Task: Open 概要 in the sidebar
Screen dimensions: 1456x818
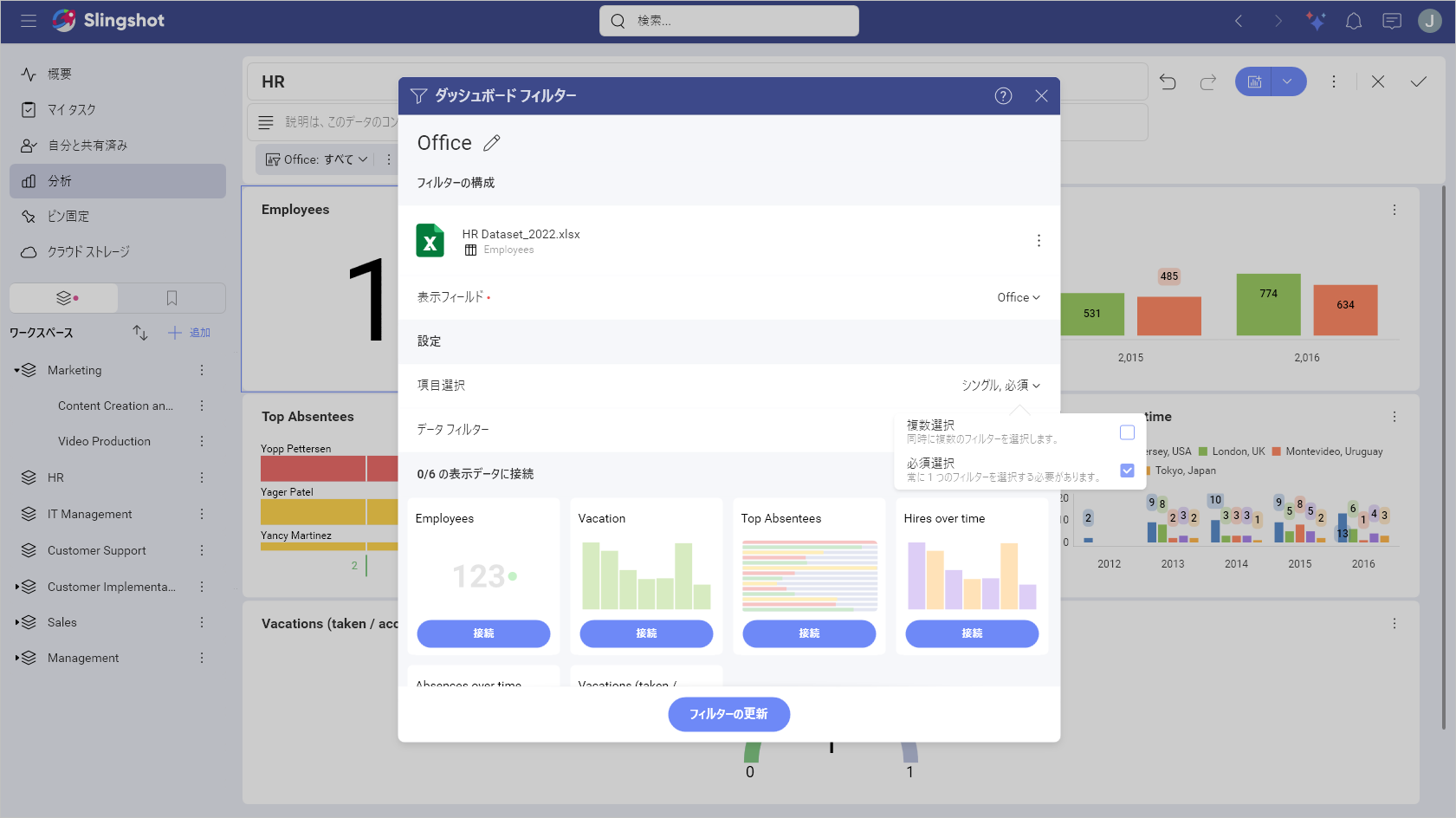Action: coord(118,75)
